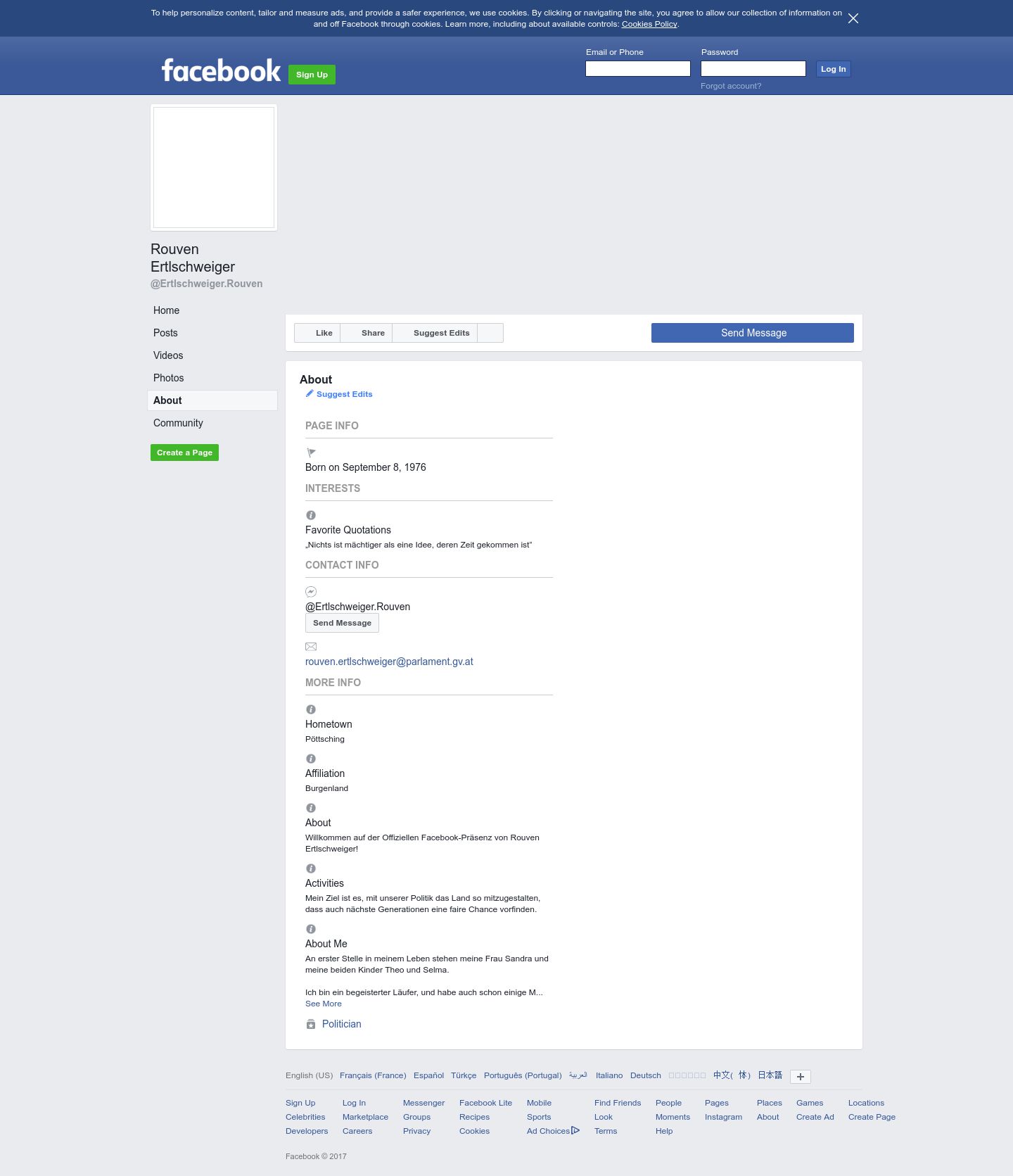Viewport: 1013px width, 1176px height.
Task: Open more languages with the plus button
Action: point(801,1076)
